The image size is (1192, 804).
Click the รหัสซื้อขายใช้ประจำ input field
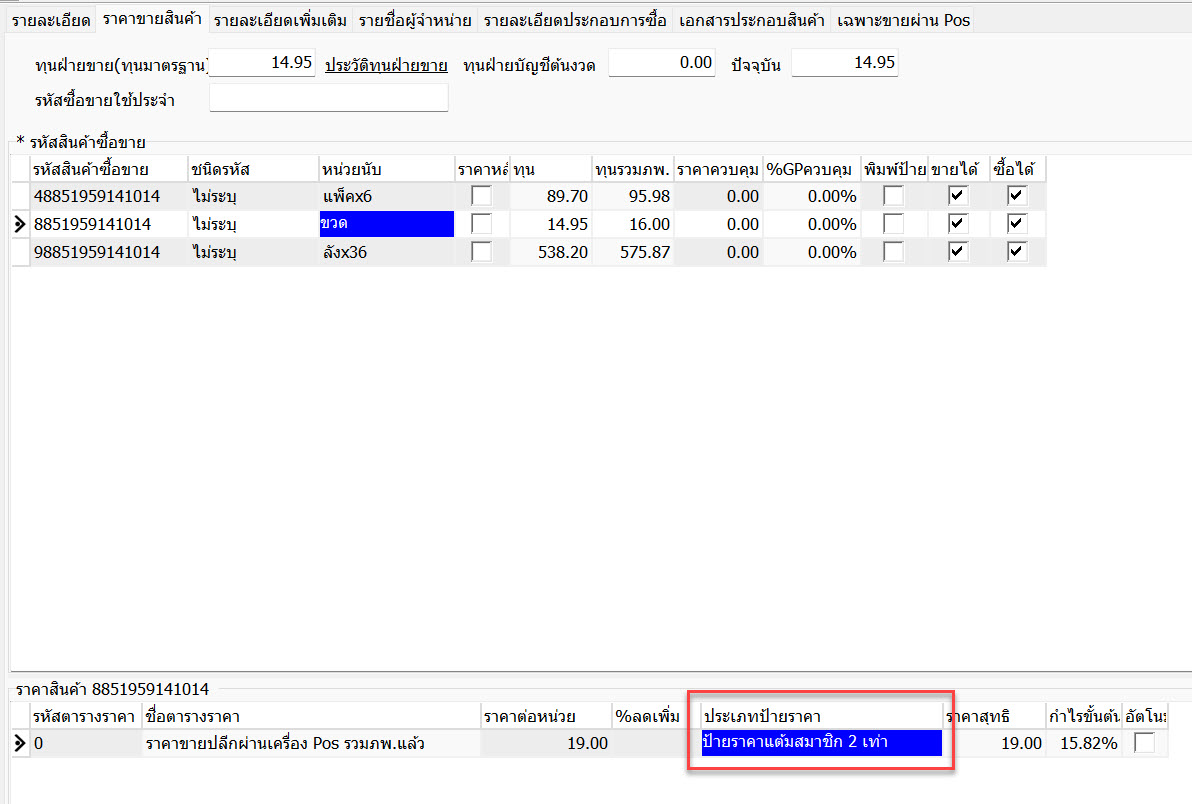tap(328, 98)
